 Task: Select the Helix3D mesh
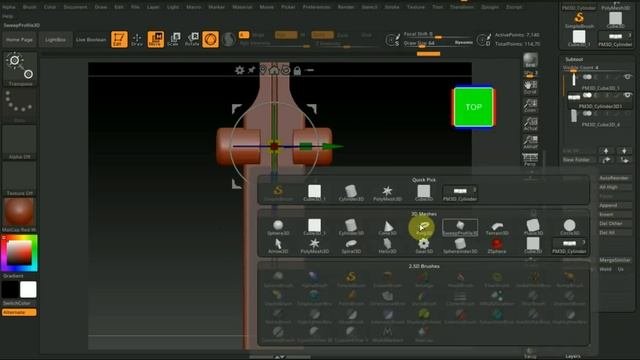point(387,246)
